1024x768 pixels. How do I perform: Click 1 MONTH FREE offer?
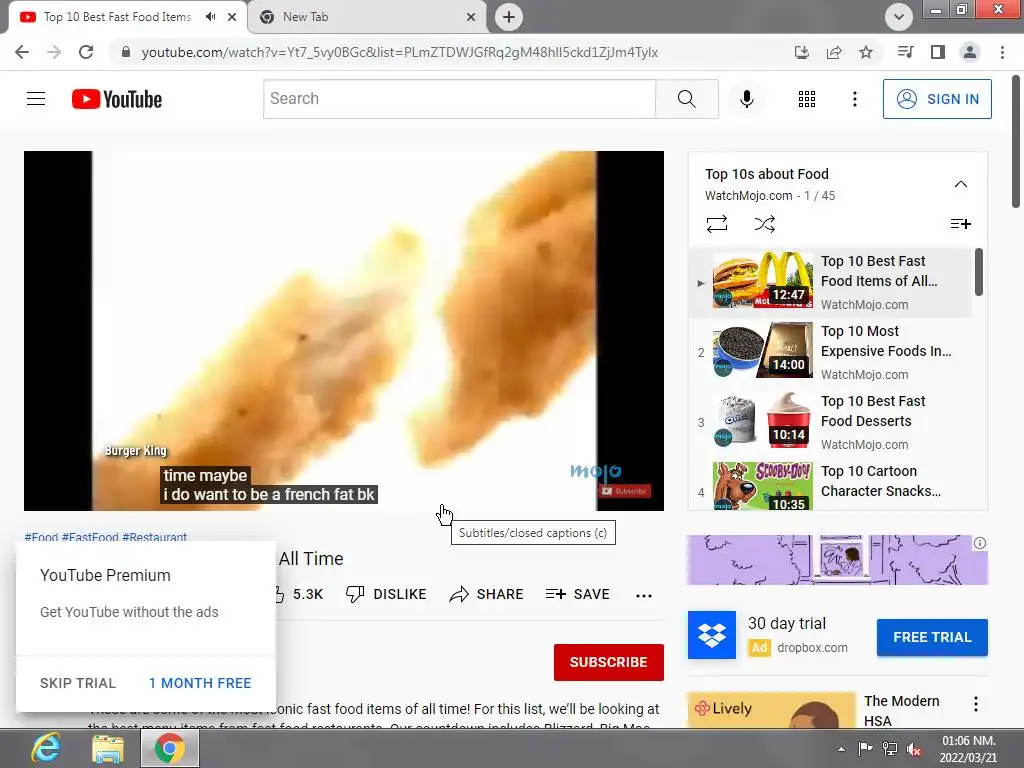point(200,683)
